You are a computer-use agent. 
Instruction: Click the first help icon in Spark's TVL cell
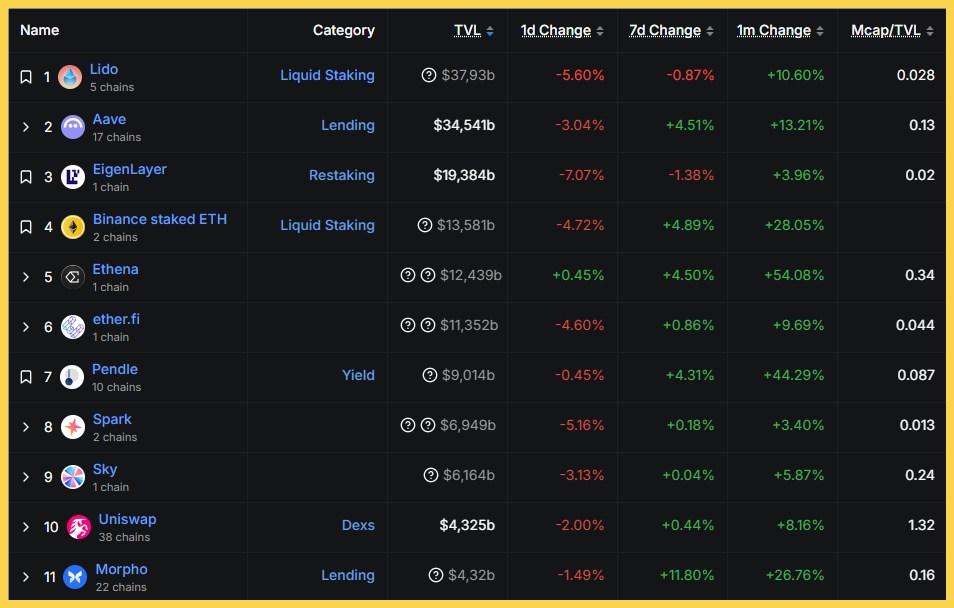click(x=408, y=425)
